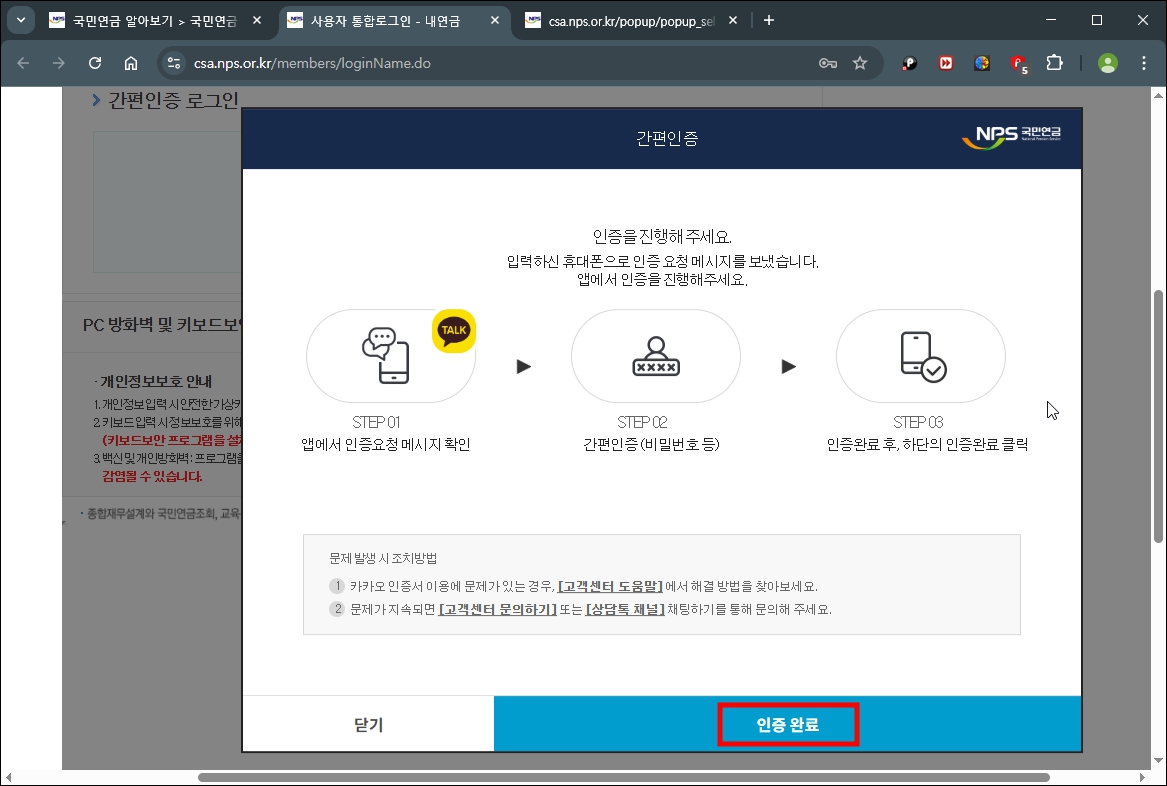Click the green profile avatar icon
1167x786 pixels.
[1107, 62]
